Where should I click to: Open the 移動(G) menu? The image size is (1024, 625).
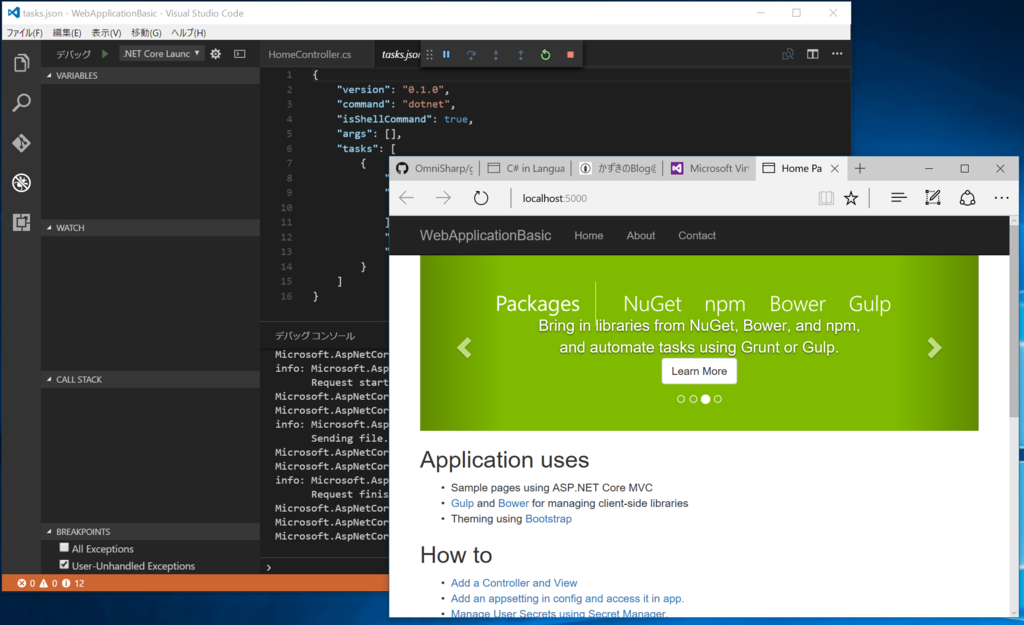146,33
